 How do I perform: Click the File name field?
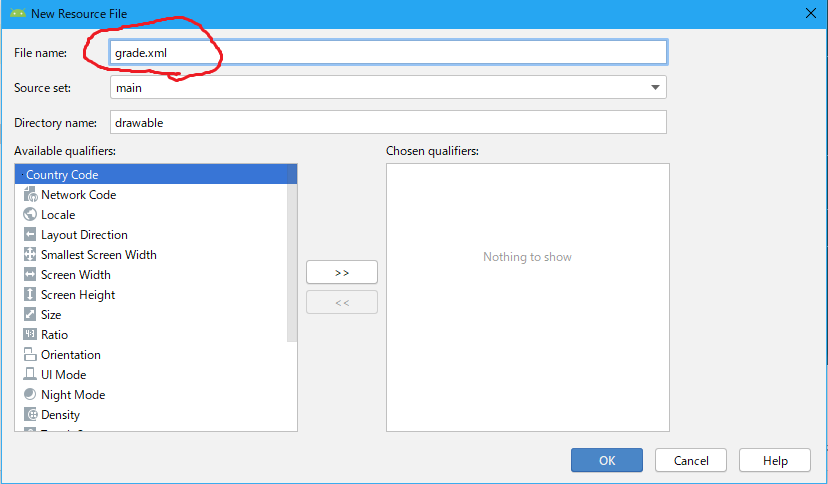pyautogui.click(x=388, y=52)
